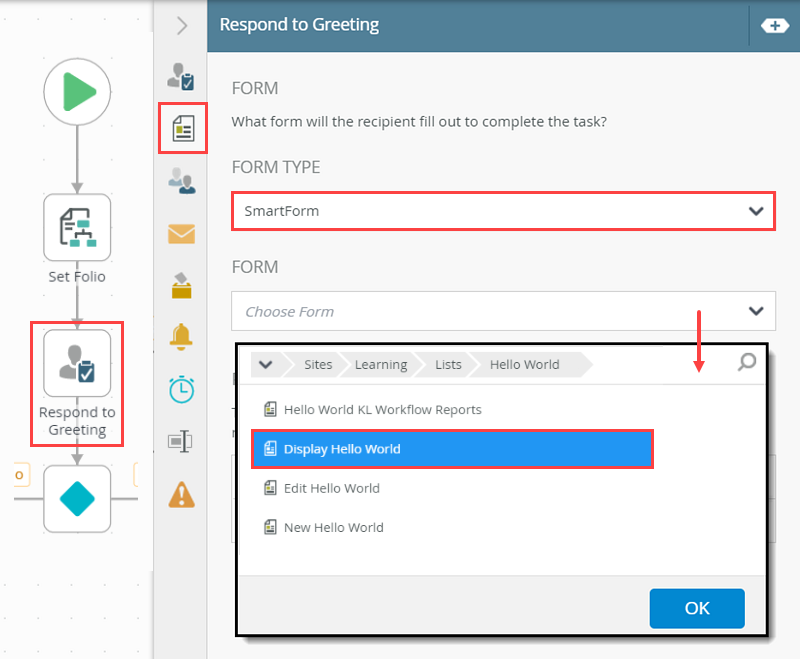Select the task users icon at sidebar top
This screenshot has height=659, width=800.
(181, 76)
